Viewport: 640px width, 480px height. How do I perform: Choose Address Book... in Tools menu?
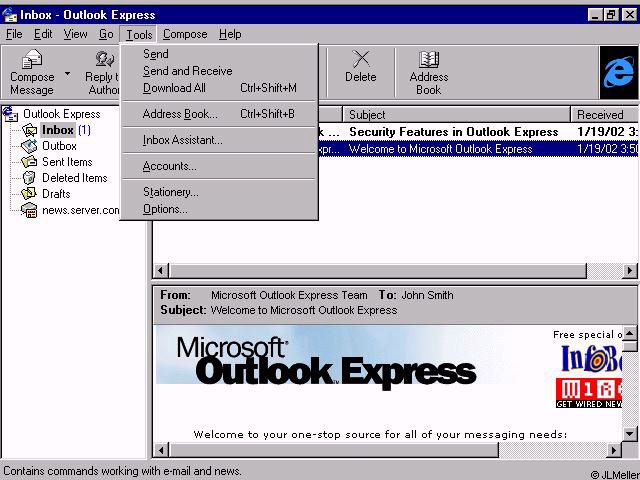coord(219,114)
